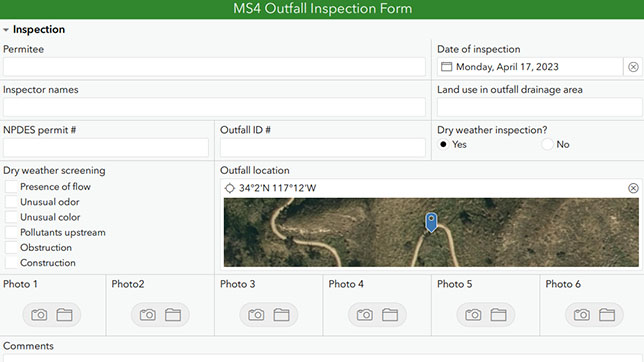Click the blue map pin marker
Viewport: 644px width, 362px height.
(x=431, y=222)
